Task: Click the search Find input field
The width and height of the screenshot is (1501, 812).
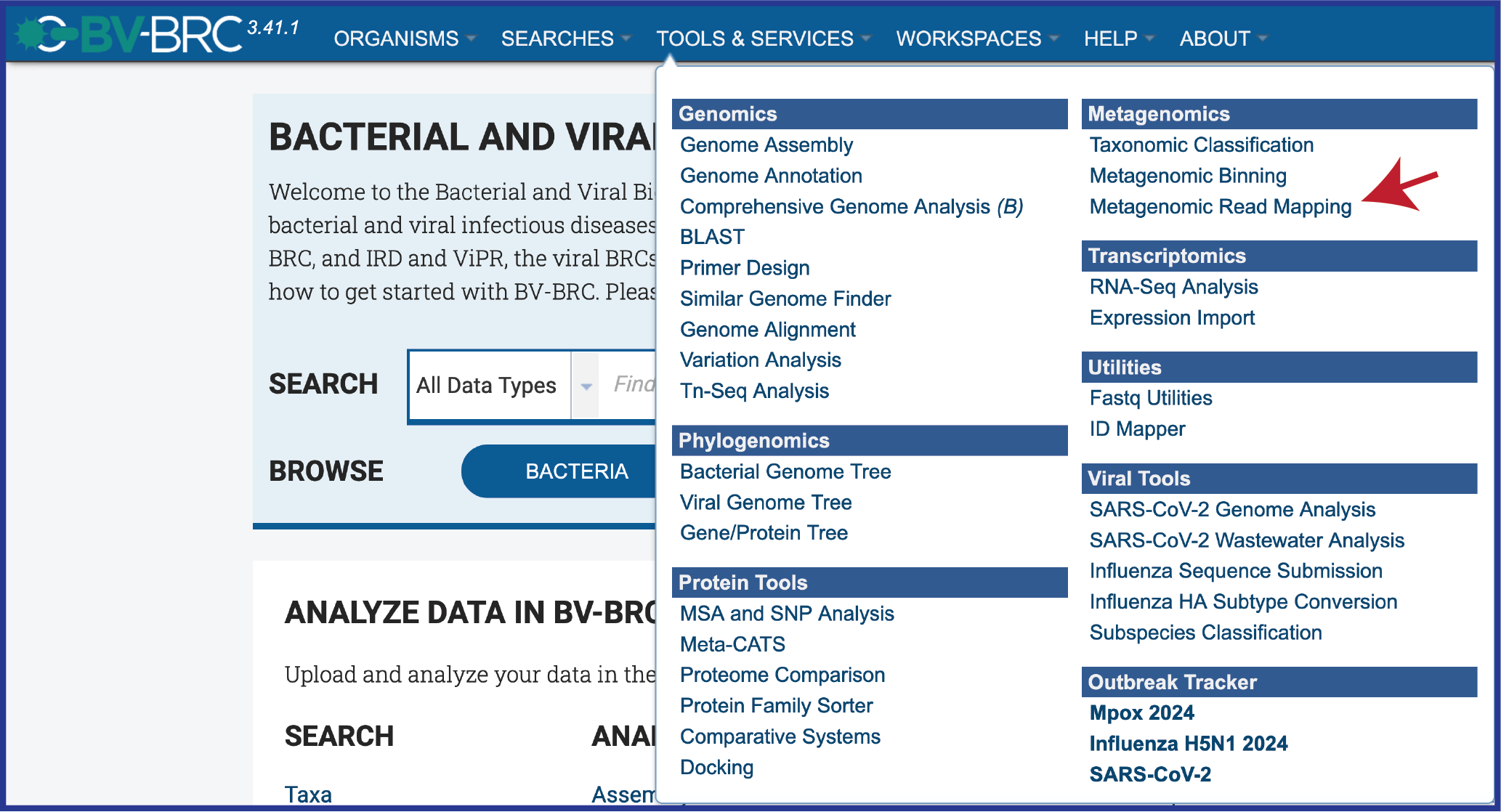Action: click(629, 385)
